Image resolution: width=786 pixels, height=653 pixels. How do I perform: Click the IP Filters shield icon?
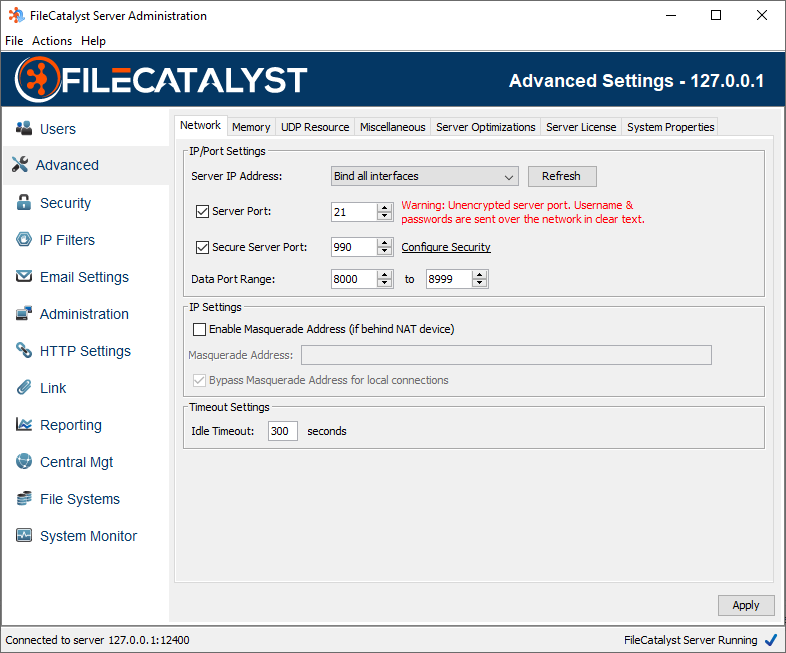click(x=24, y=240)
